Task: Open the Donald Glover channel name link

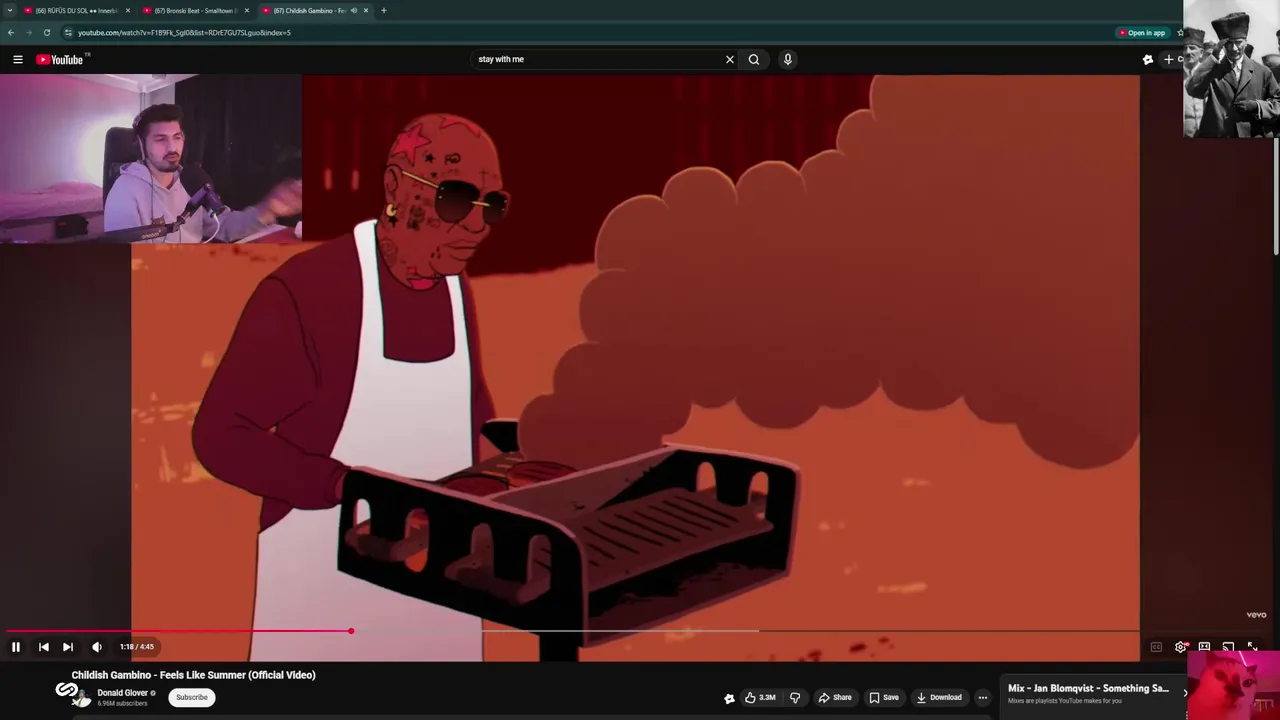Action: pyautogui.click(x=122, y=693)
